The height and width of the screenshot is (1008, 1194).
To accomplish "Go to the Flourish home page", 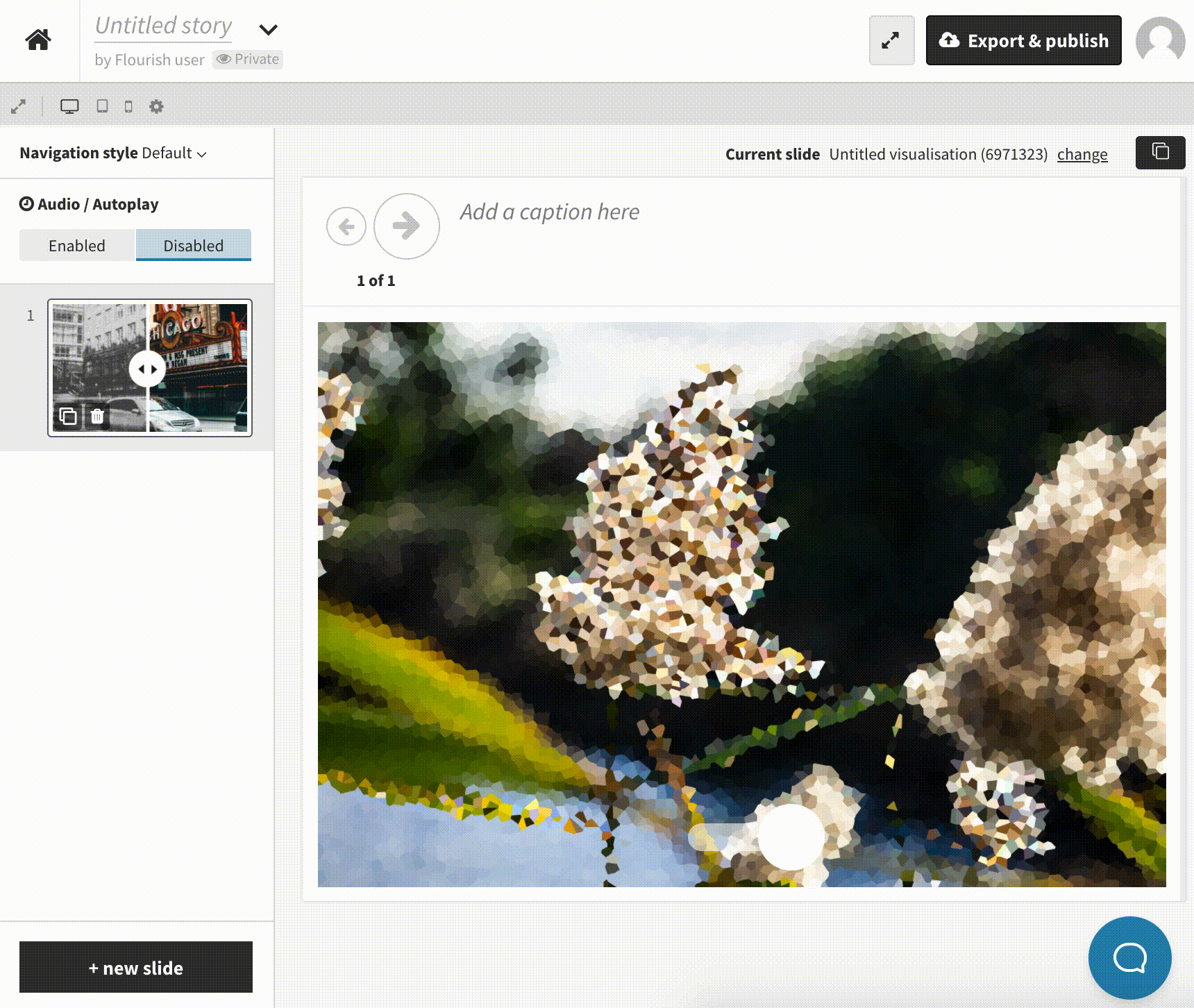I will [x=38, y=40].
